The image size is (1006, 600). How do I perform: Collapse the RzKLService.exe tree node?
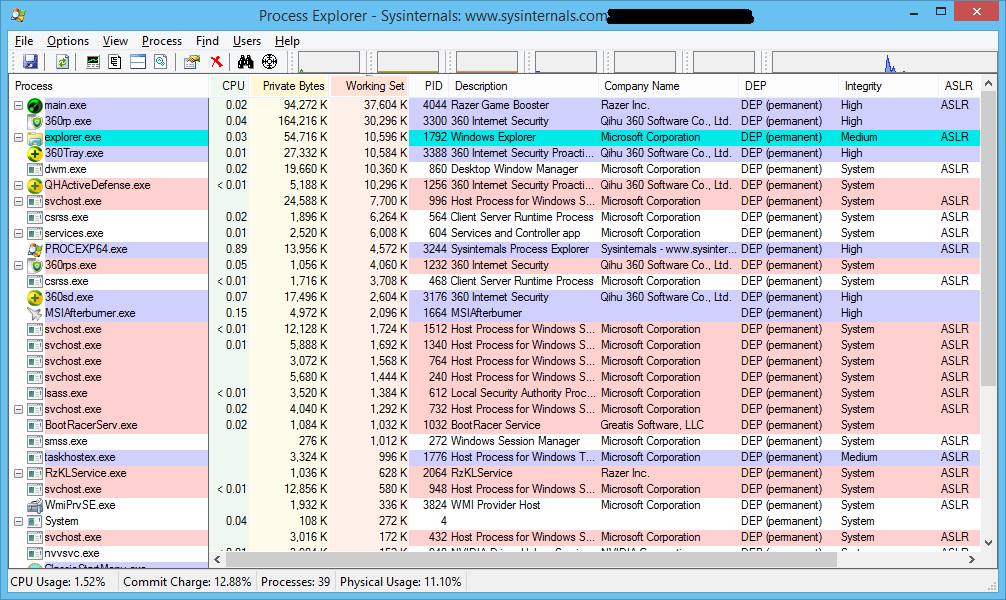19,473
